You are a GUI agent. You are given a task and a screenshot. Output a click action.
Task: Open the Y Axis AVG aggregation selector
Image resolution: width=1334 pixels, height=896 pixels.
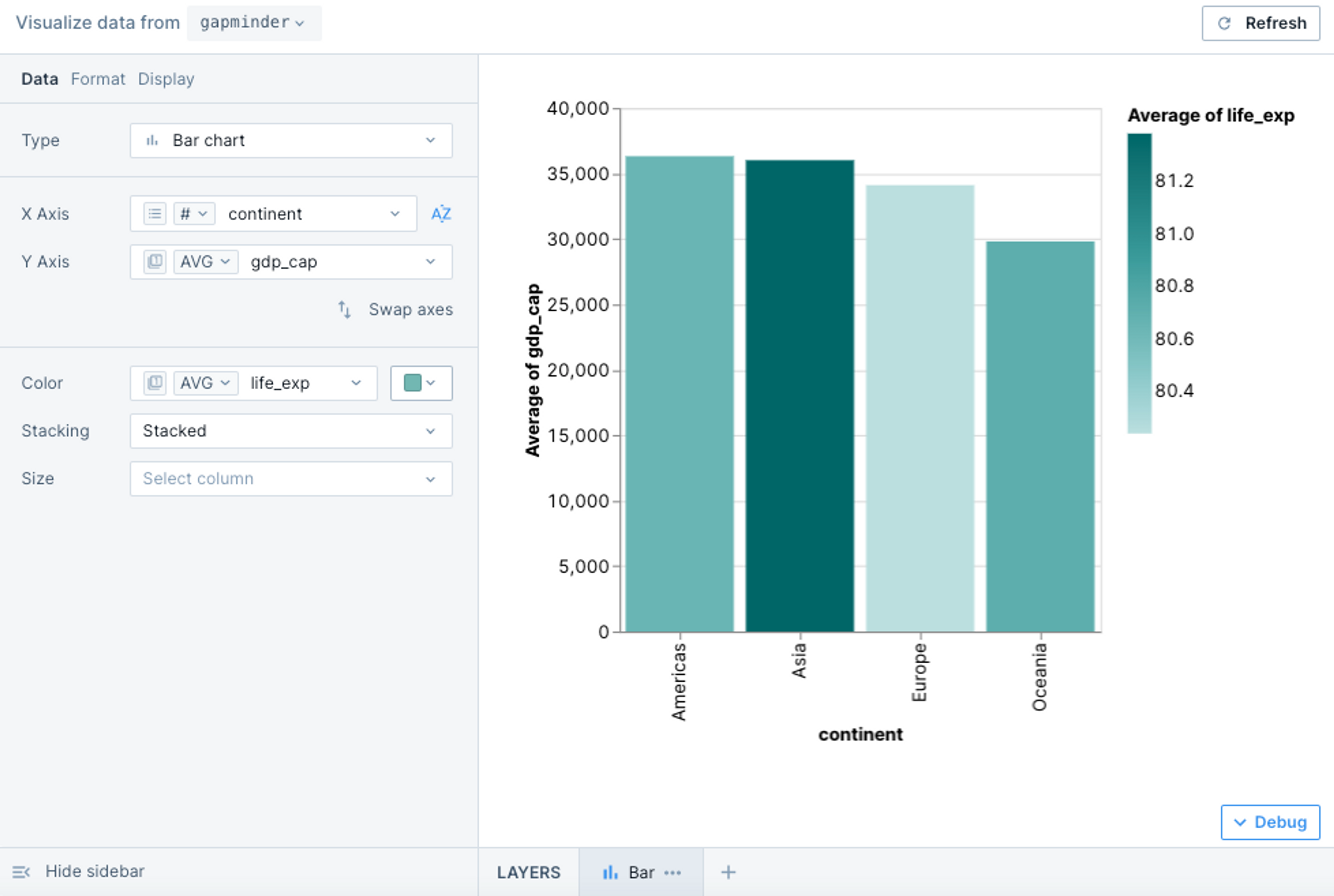click(205, 262)
